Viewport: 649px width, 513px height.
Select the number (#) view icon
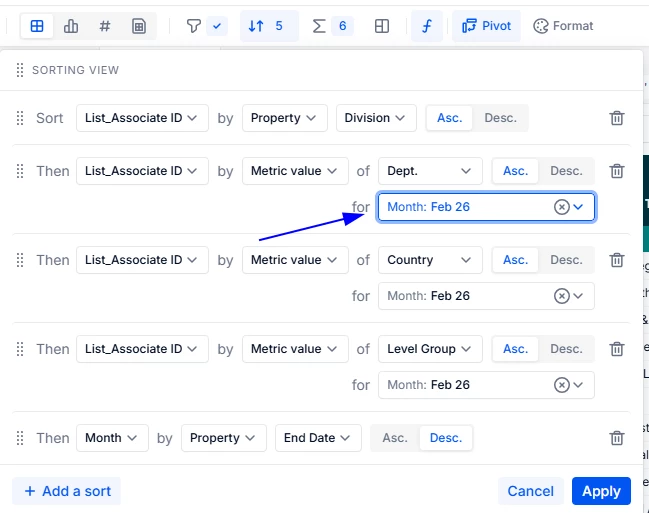point(105,26)
